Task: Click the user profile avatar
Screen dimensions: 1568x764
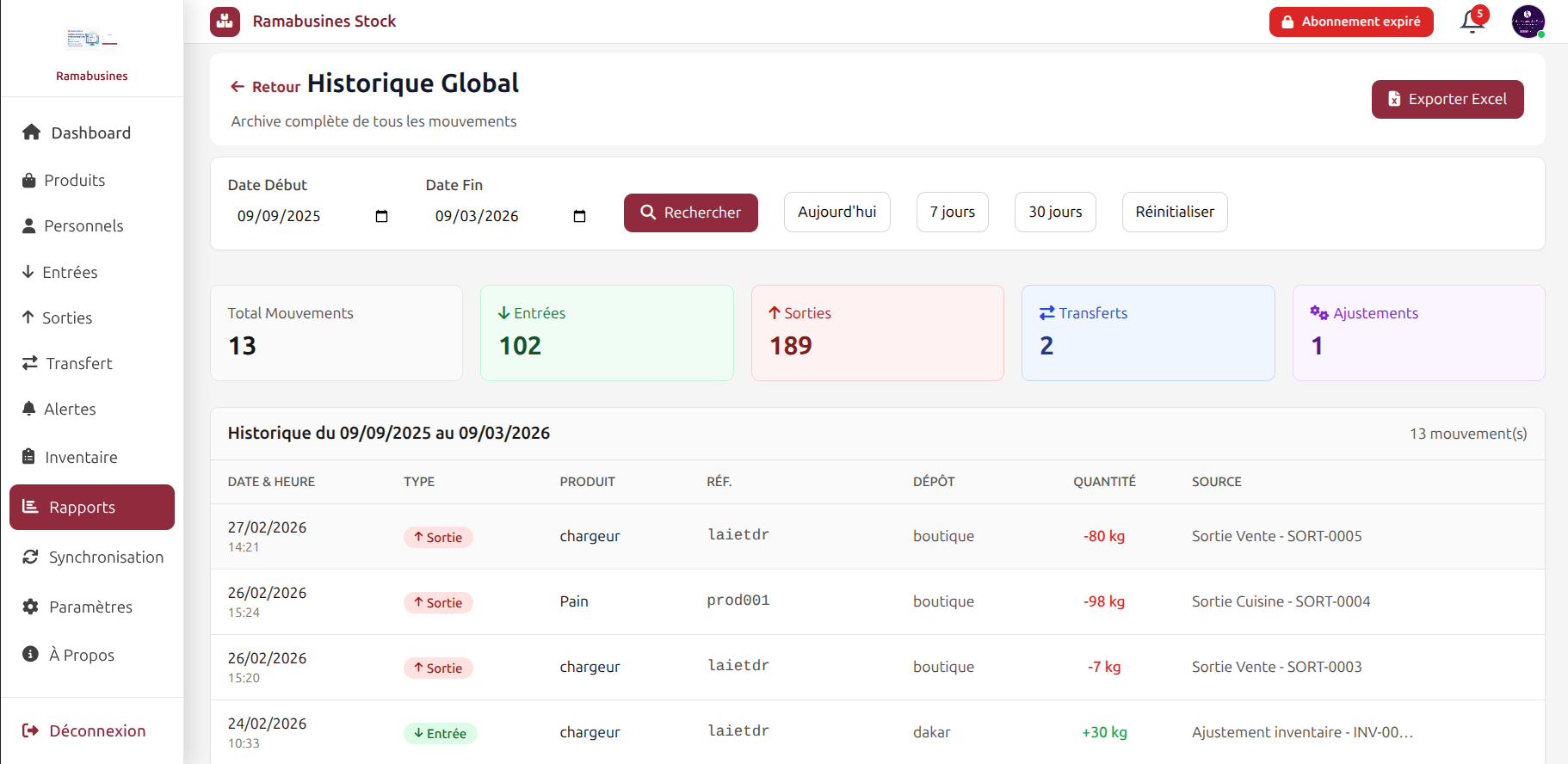Action: 1528,22
